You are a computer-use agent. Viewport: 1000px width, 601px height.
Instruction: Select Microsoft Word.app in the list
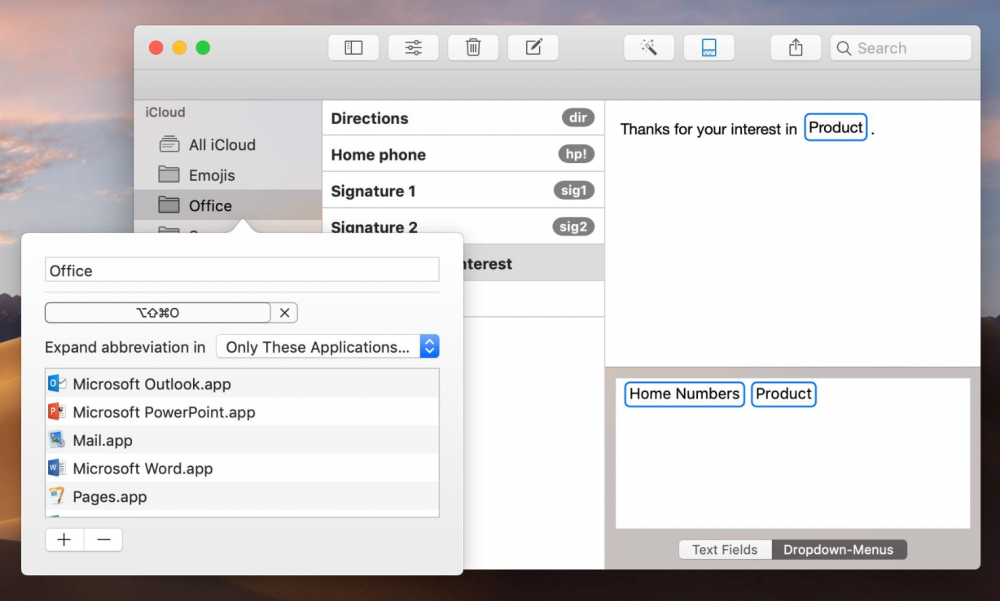point(242,468)
